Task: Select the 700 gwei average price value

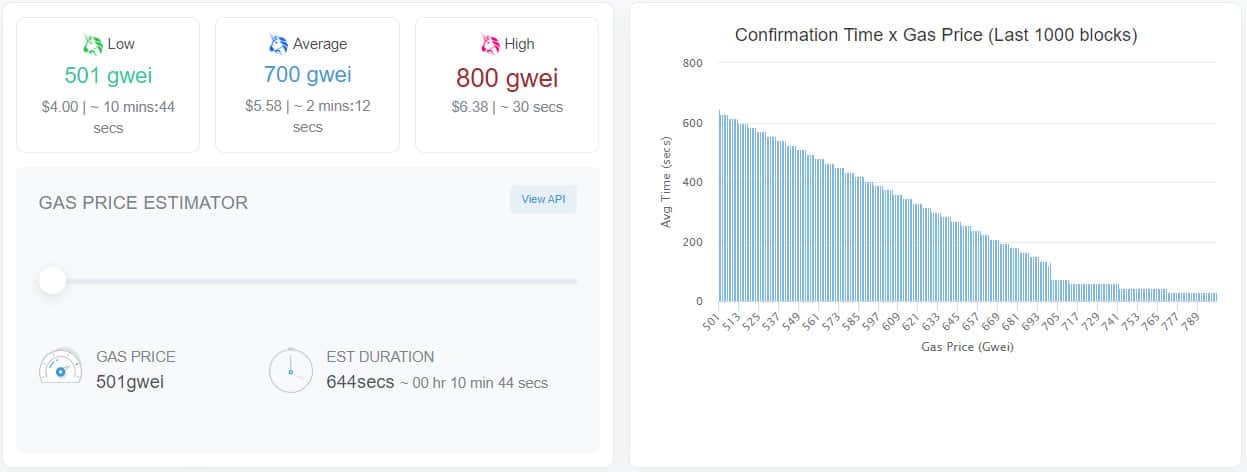Action: click(x=307, y=73)
